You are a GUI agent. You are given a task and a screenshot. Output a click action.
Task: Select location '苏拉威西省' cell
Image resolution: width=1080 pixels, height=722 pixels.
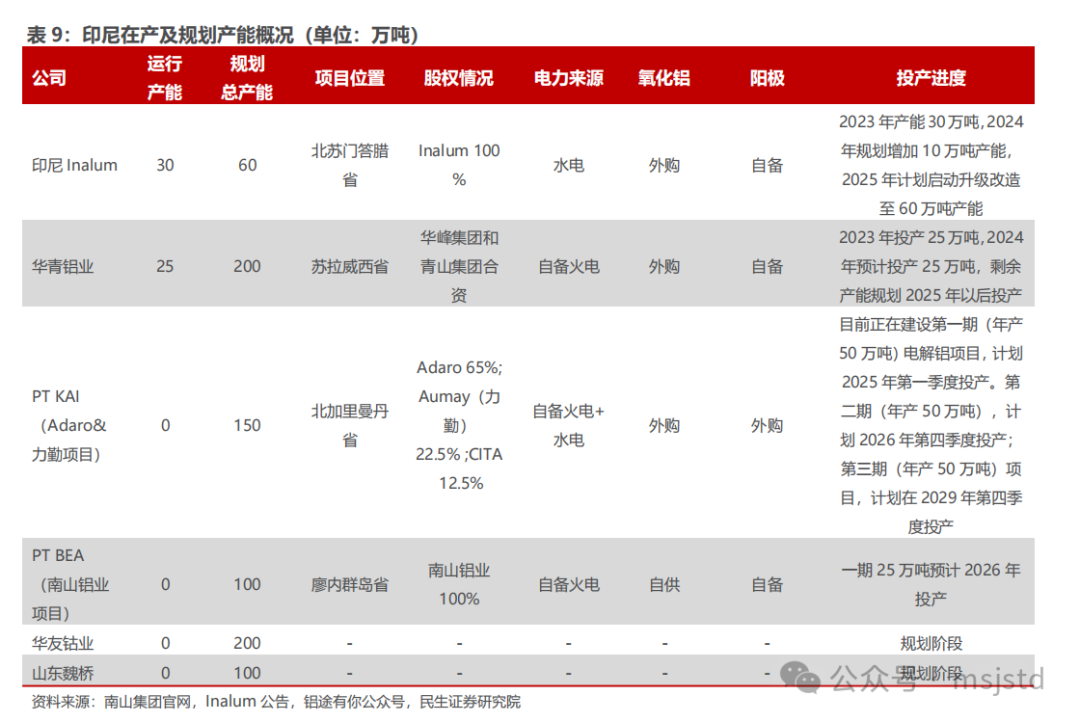point(350,267)
